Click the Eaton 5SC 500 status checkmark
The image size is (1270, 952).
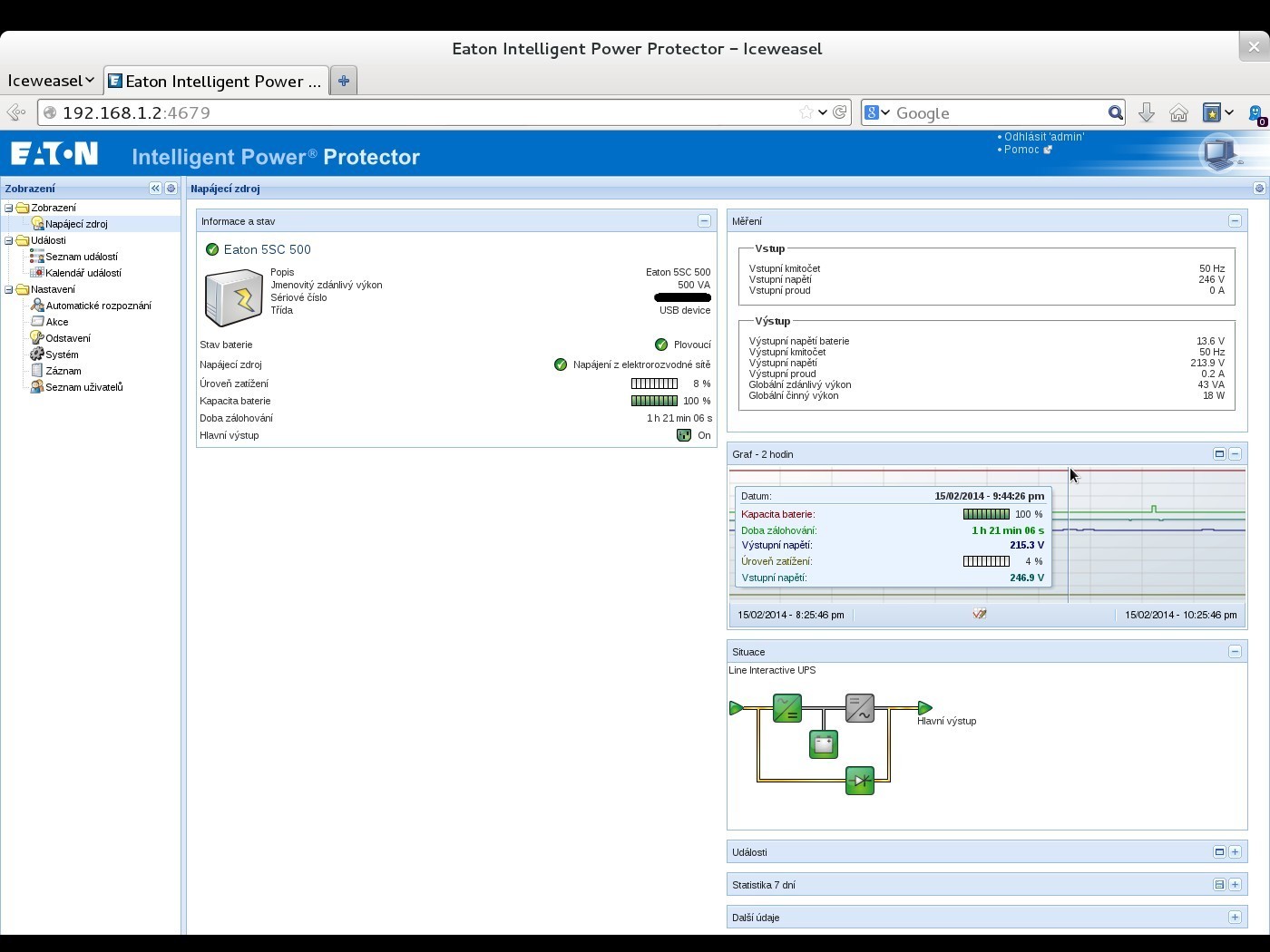[x=212, y=249]
